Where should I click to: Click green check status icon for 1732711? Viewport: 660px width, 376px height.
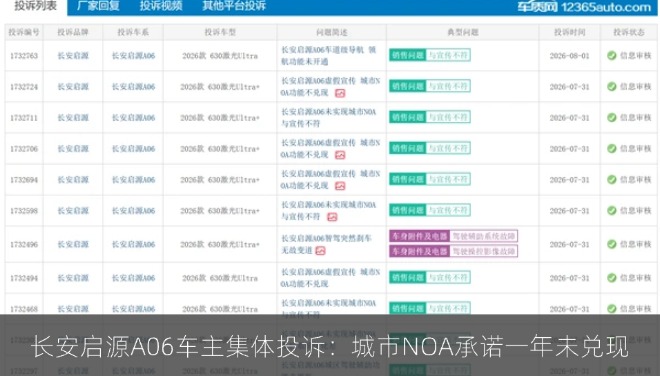pyautogui.click(x=612, y=117)
